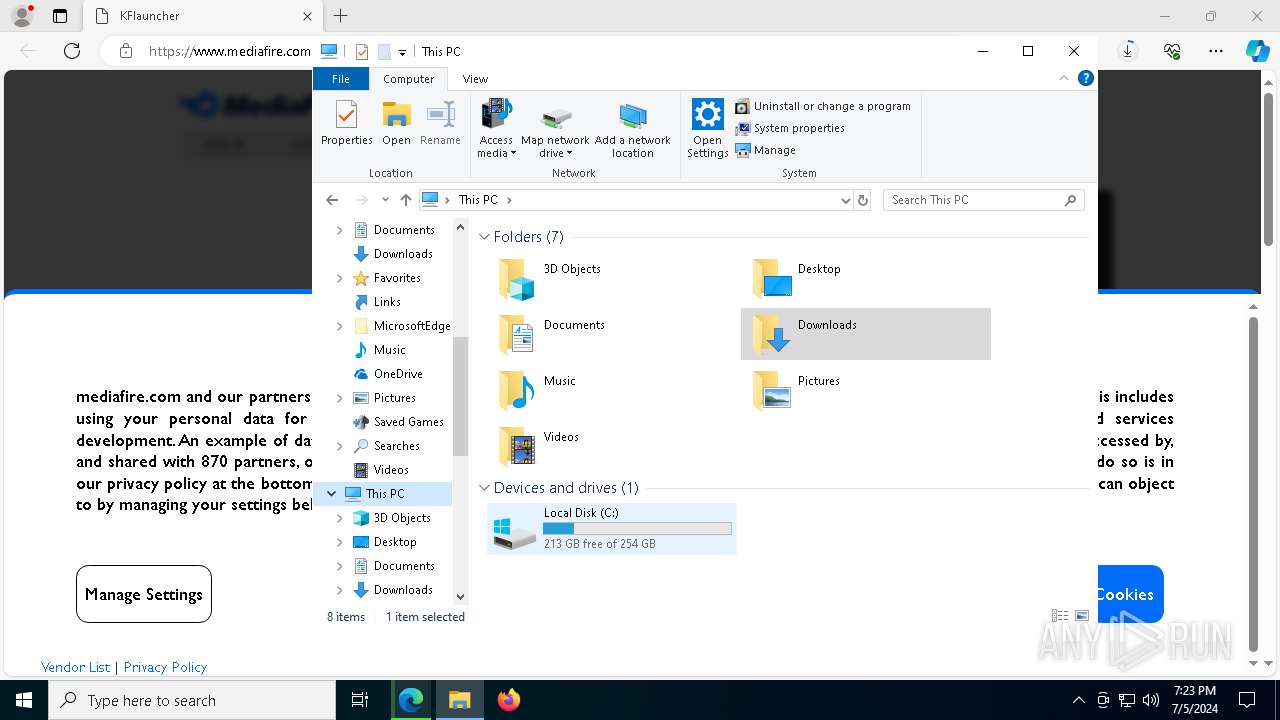Go back in Explorer navigation
The image size is (1280, 720).
tap(333, 200)
